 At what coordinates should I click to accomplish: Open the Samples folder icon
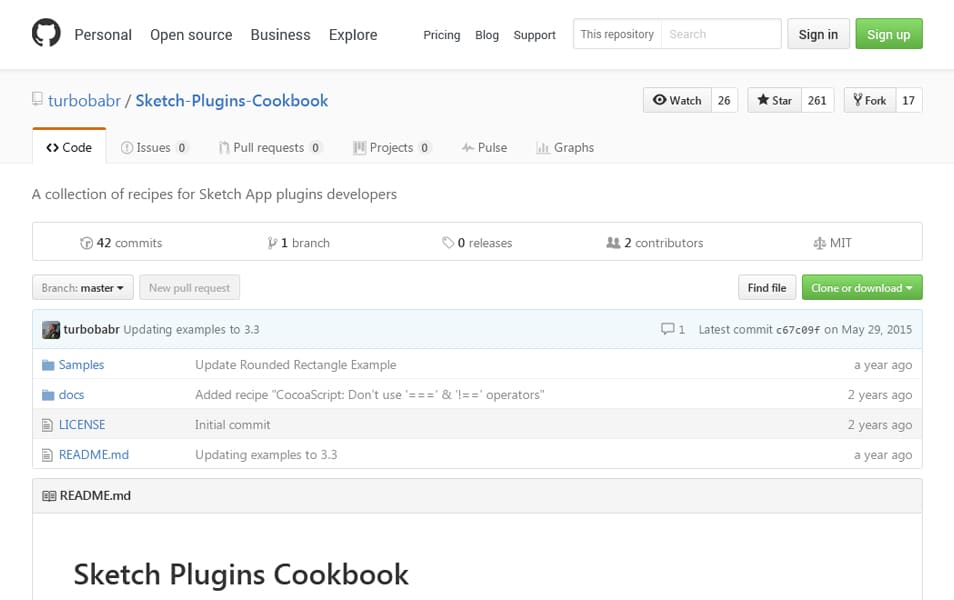click(x=48, y=364)
